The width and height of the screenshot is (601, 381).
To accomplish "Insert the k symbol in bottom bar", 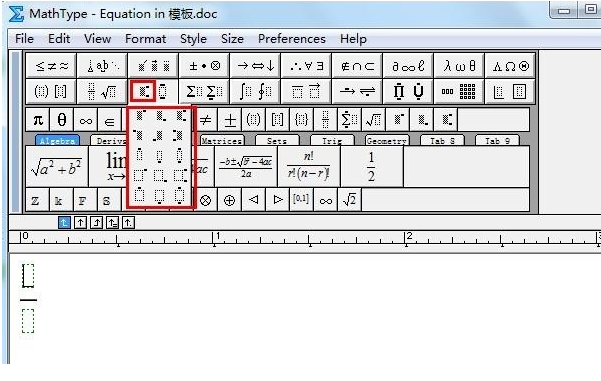I will click(61, 200).
